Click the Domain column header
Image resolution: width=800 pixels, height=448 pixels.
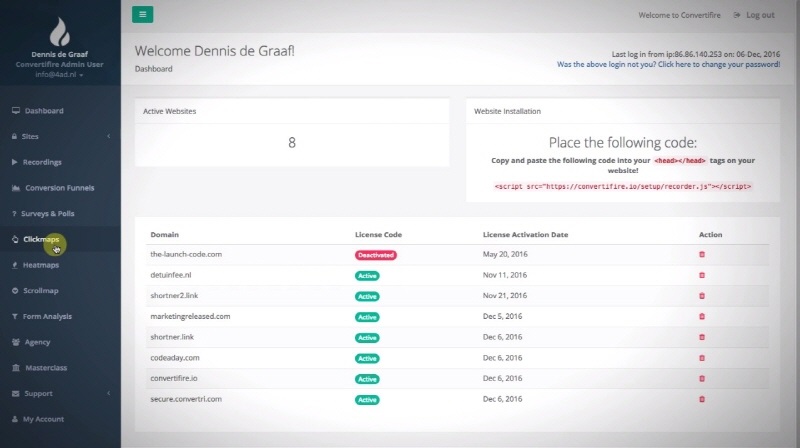point(164,235)
